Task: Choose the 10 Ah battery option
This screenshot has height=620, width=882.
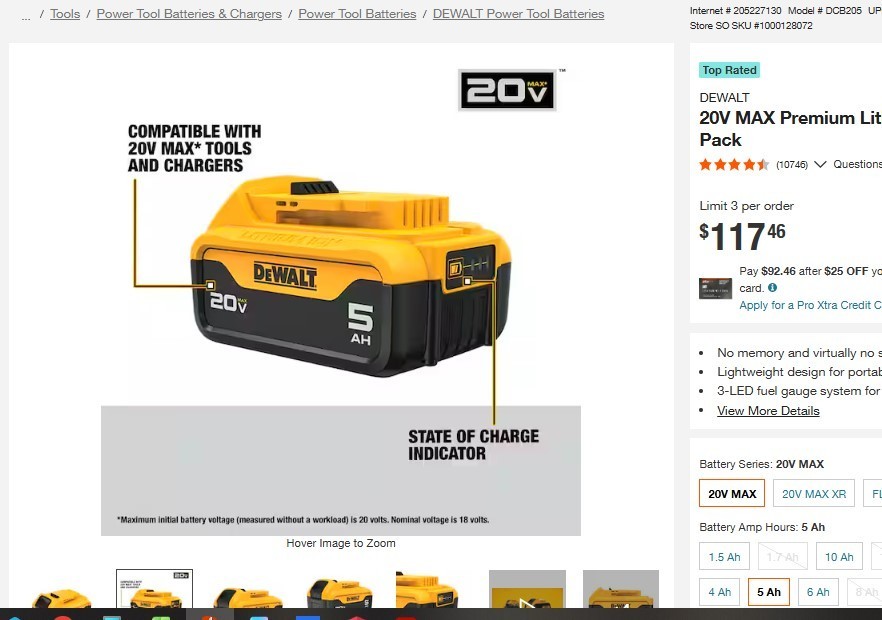Action: point(839,556)
